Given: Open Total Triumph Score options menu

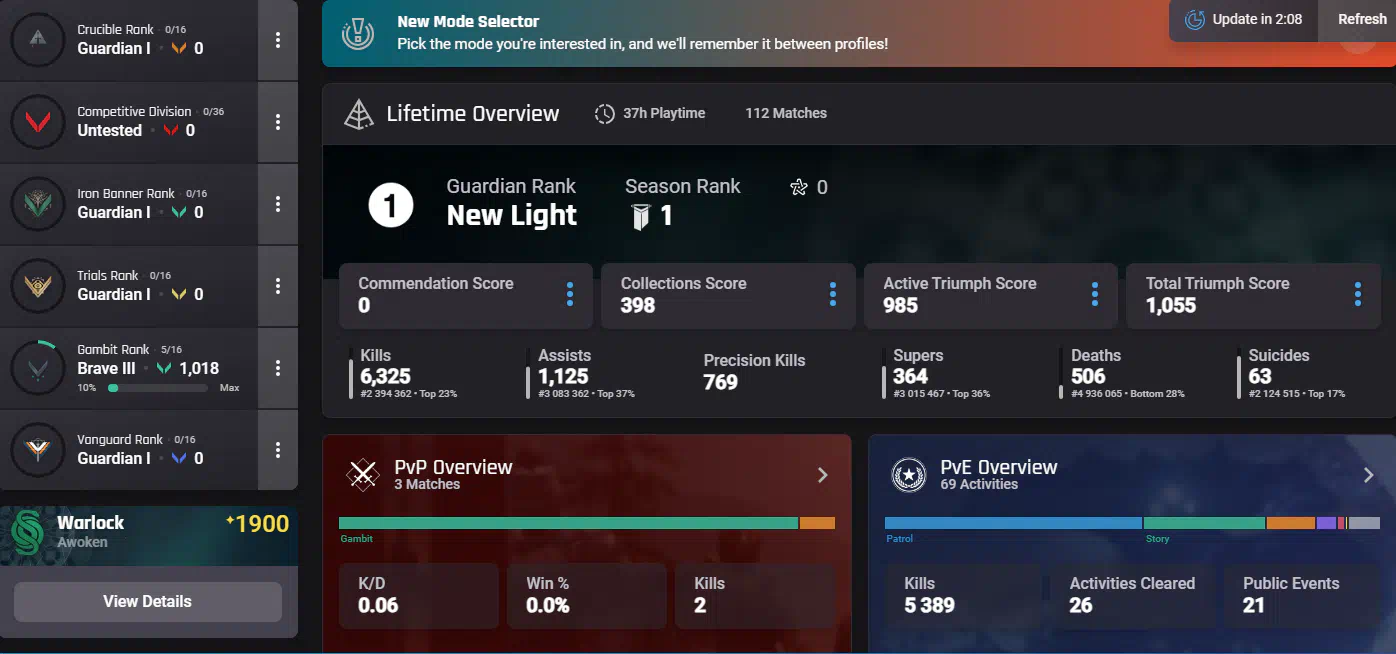Looking at the screenshot, I should tap(1358, 294).
